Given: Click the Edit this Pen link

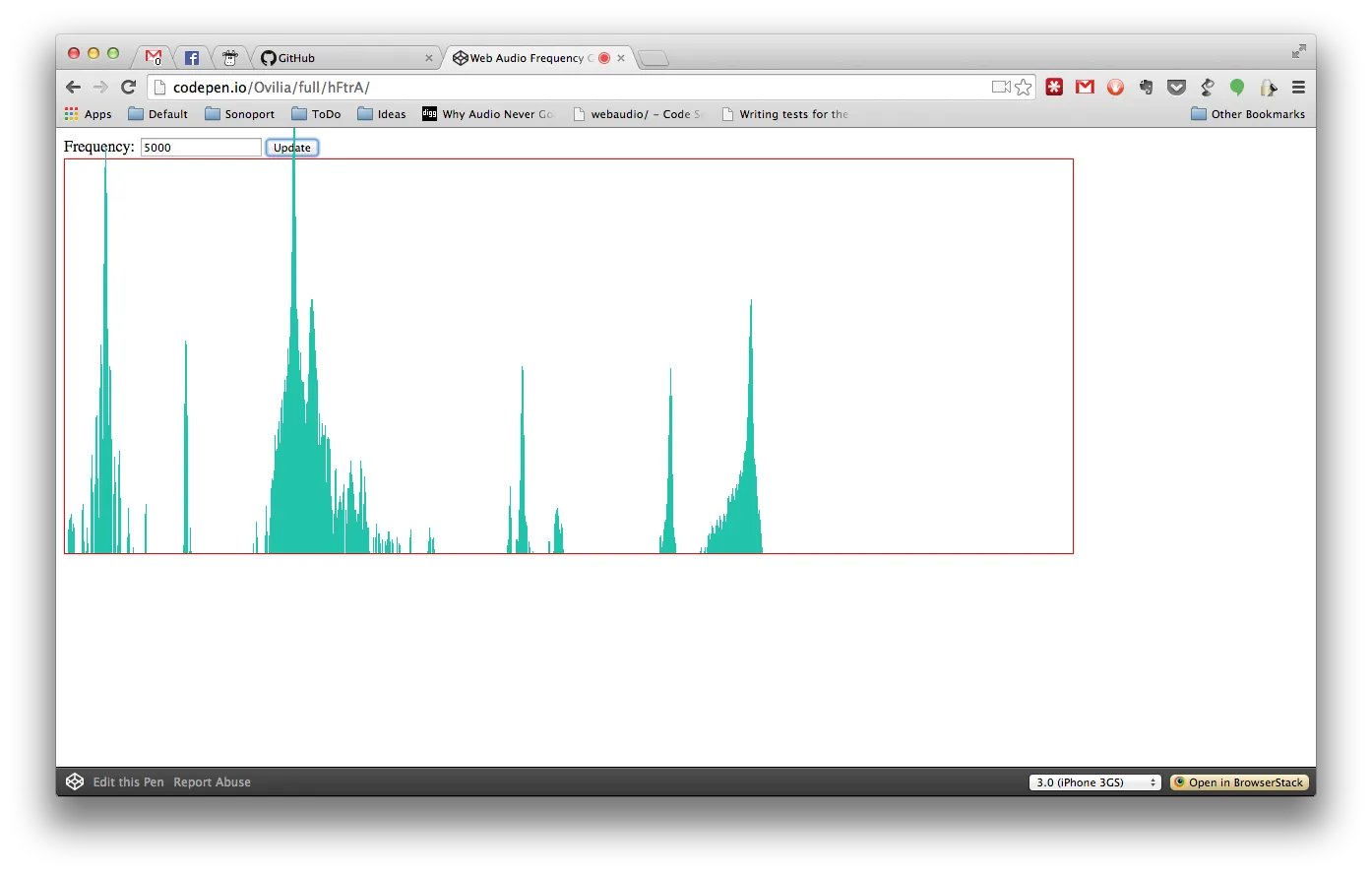Looking at the screenshot, I should pos(129,782).
